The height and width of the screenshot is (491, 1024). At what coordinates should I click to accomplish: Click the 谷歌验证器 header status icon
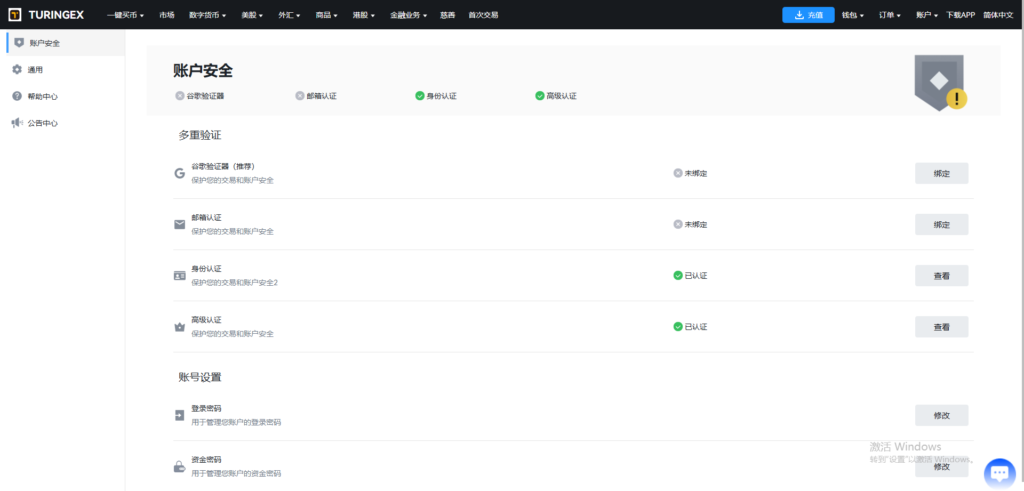[180, 96]
